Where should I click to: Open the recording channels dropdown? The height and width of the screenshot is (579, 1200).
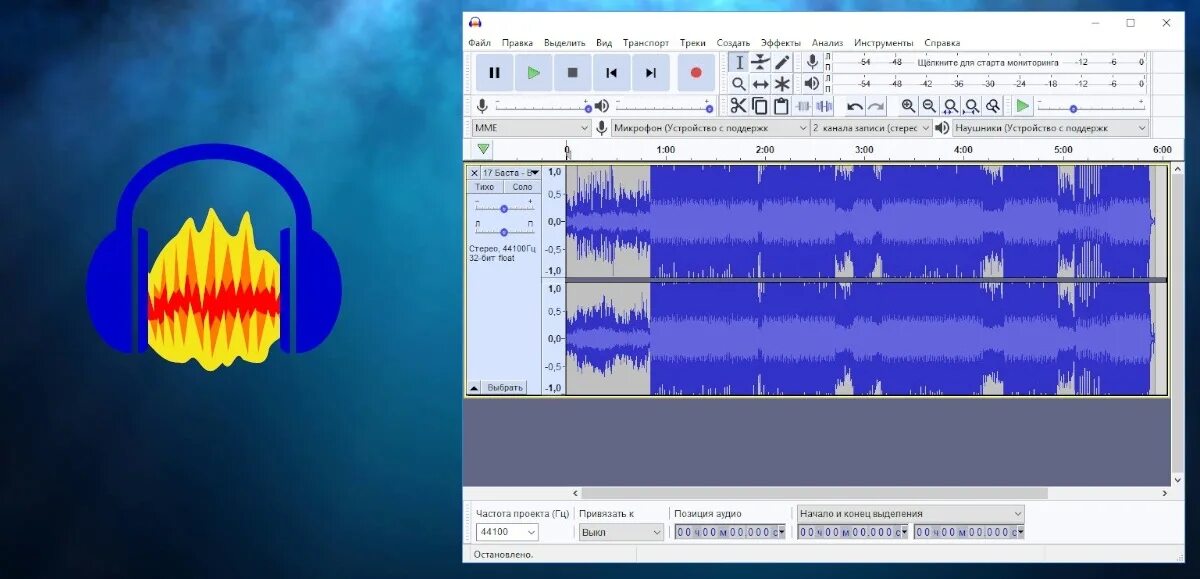point(871,128)
